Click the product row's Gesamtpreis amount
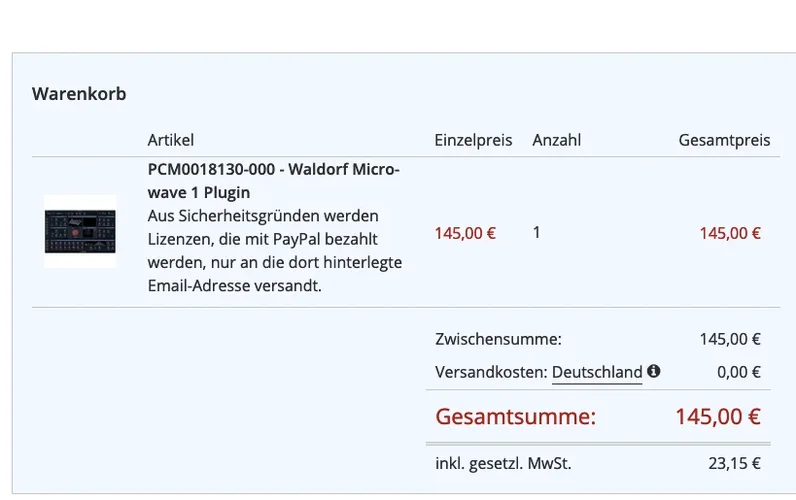 (x=730, y=233)
